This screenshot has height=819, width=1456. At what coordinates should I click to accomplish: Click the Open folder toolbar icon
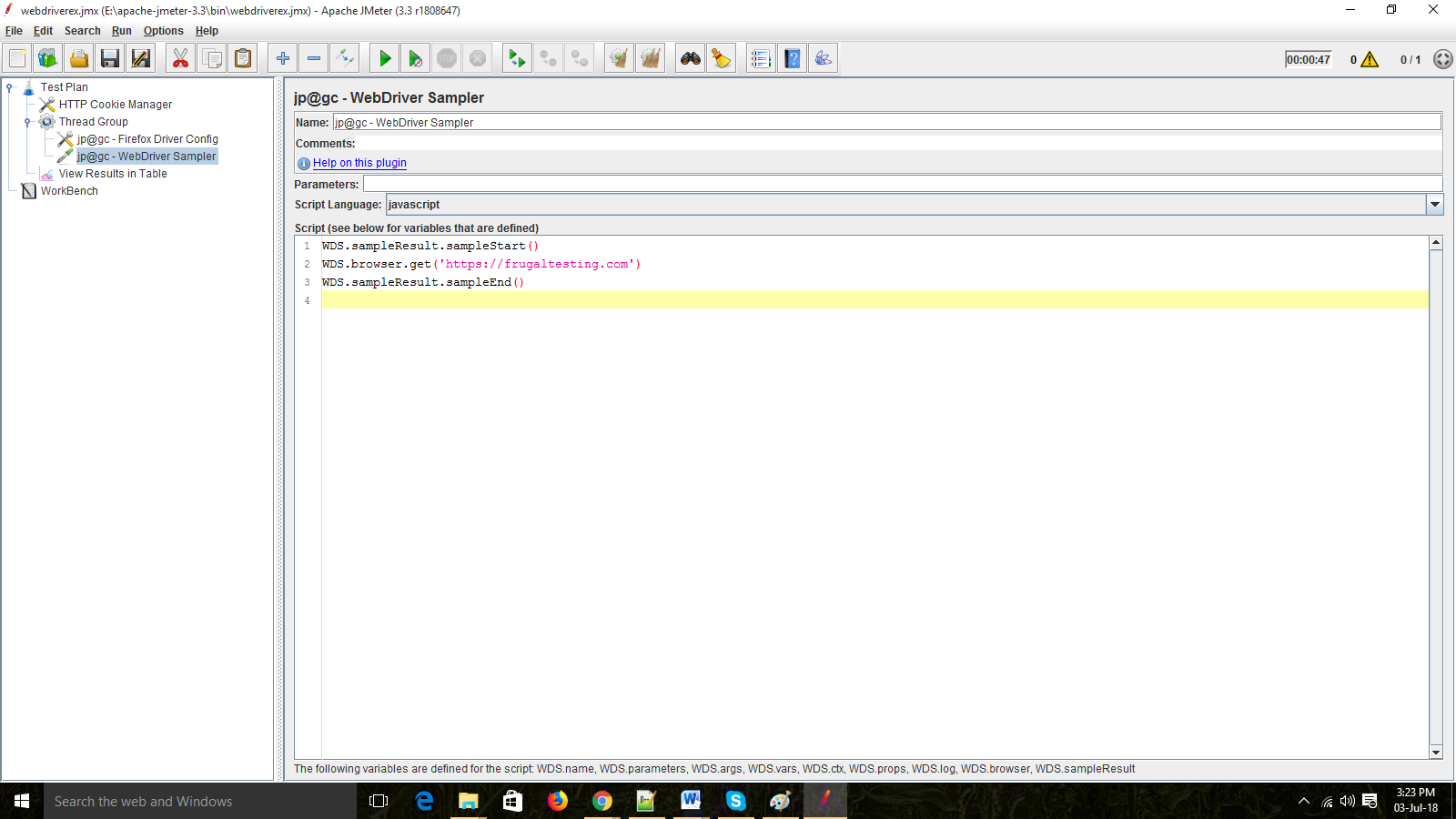click(x=79, y=59)
